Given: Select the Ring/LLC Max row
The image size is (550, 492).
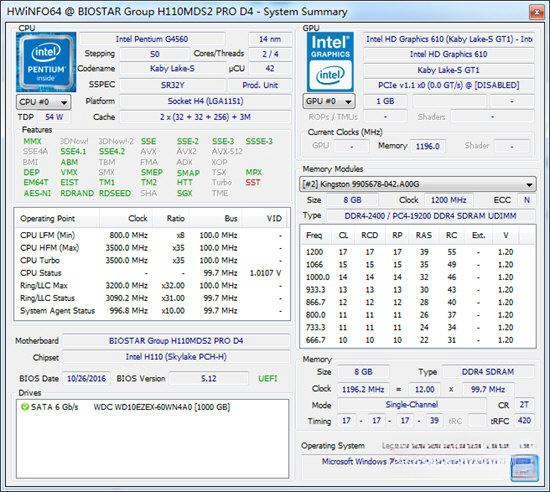Looking at the screenshot, I should click(x=152, y=285).
